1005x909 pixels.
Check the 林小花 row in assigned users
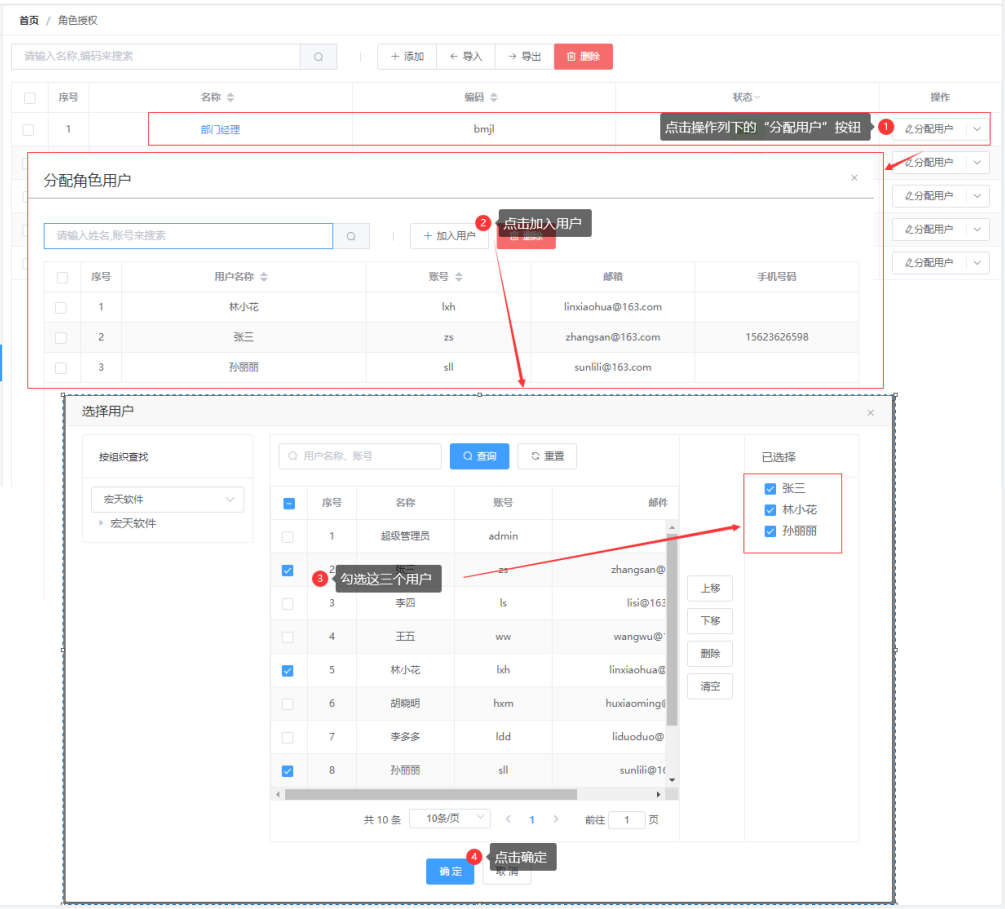coord(61,308)
